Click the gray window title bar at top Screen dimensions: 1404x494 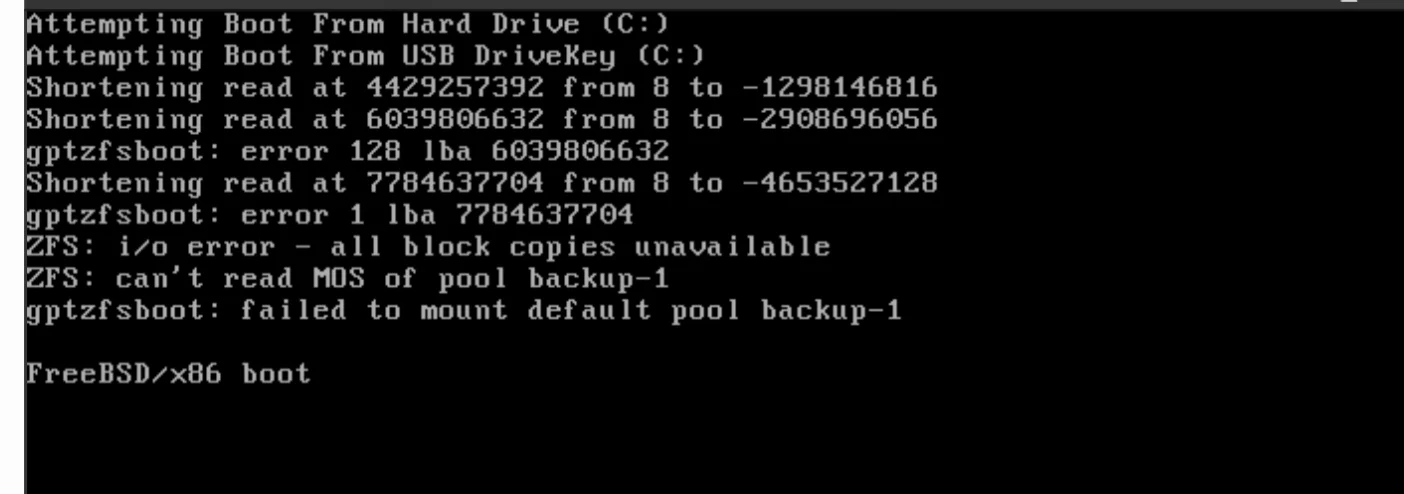702,3
